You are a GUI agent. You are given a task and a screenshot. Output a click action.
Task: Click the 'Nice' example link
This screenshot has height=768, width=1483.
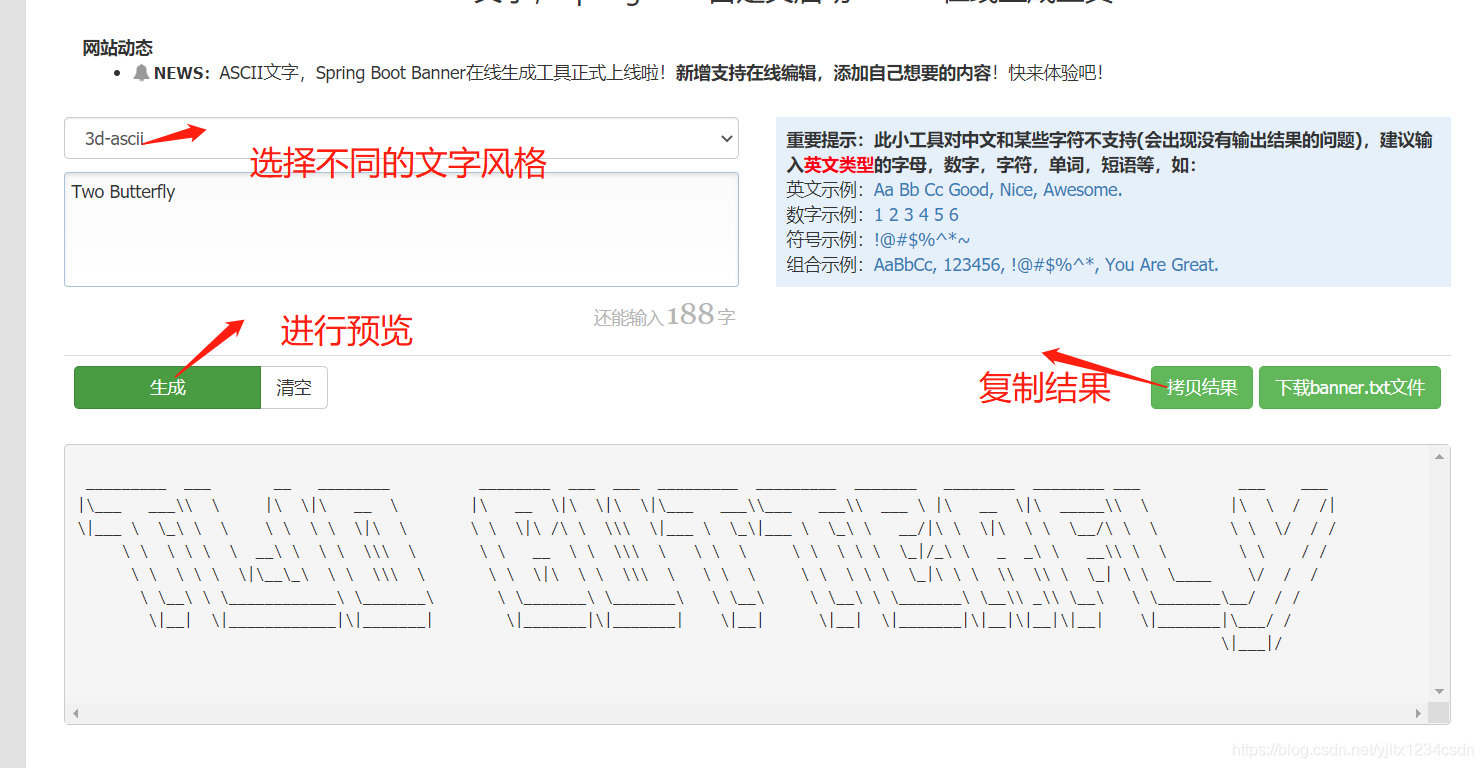(x=1016, y=190)
